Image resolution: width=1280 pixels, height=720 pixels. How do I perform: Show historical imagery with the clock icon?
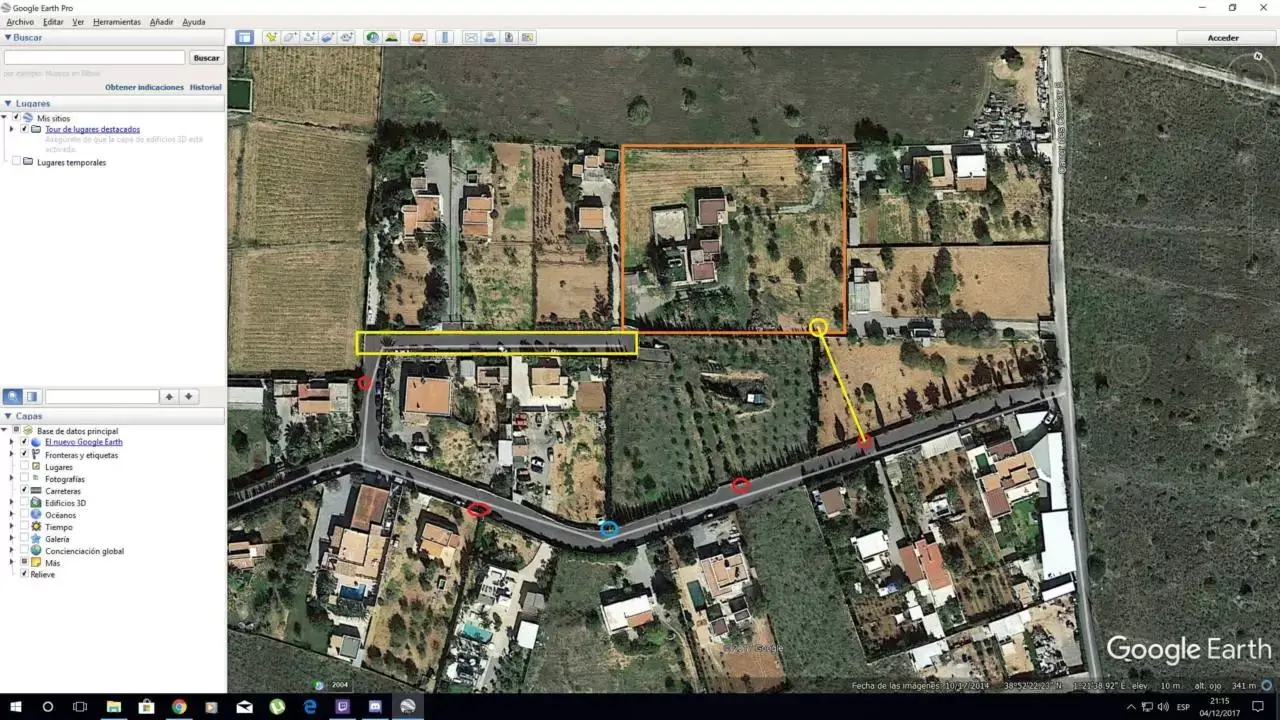pos(373,37)
